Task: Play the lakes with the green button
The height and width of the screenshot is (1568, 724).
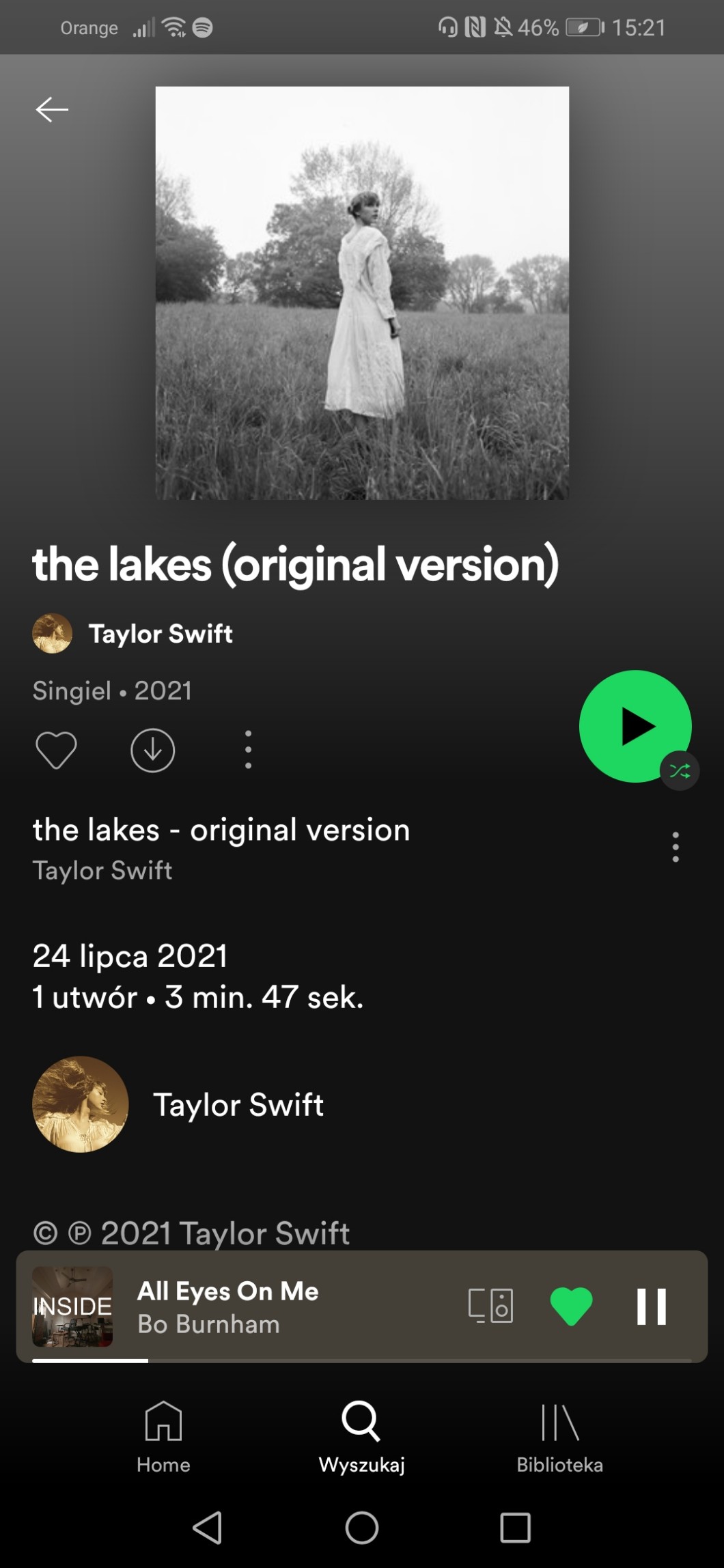Action: [x=633, y=725]
